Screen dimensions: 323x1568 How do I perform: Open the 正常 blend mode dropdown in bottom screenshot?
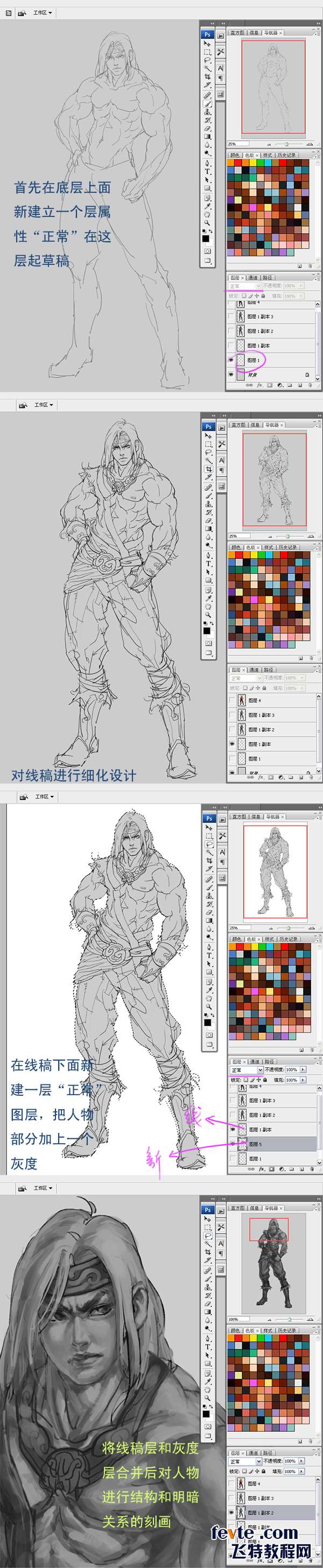click(x=247, y=1461)
